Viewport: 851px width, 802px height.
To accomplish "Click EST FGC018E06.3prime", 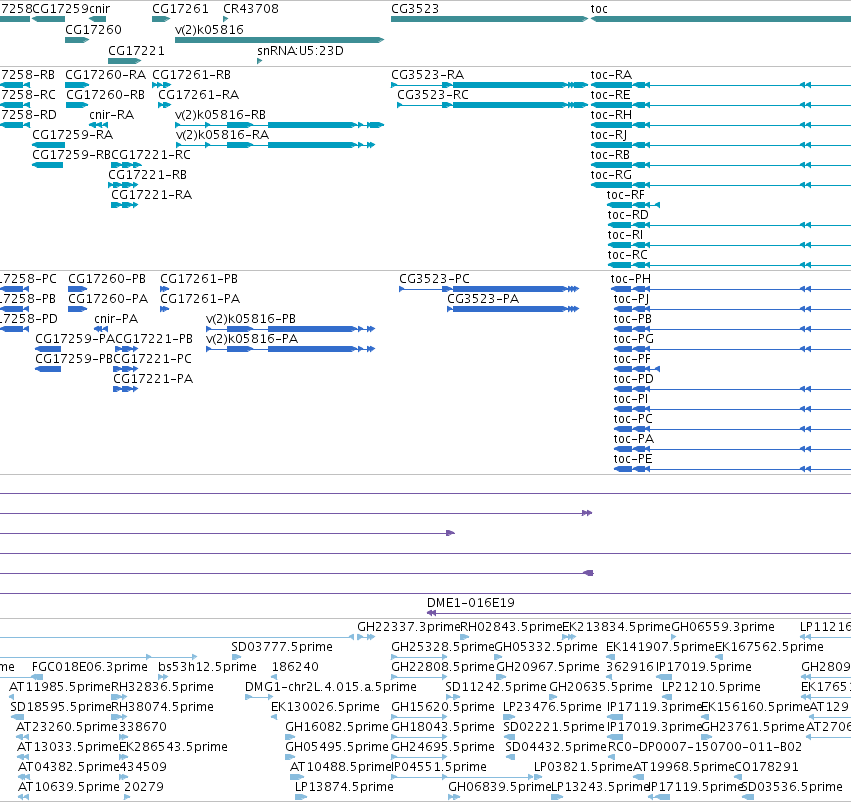I will pos(90,666).
